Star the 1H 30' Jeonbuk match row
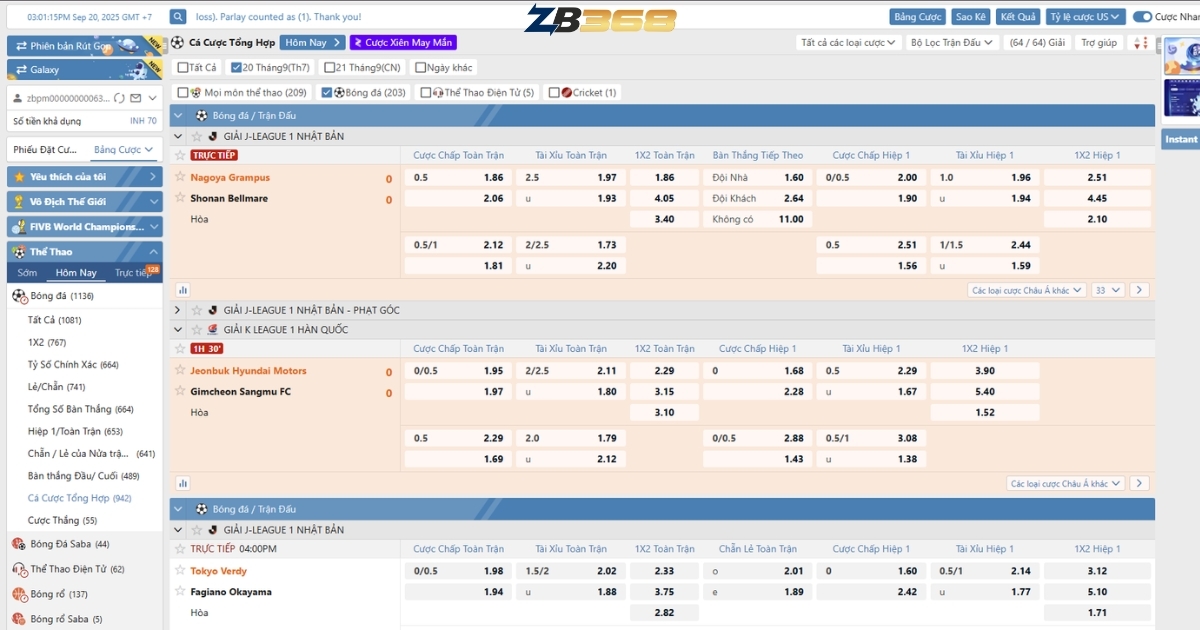This screenshot has width=1200, height=630. 180,349
